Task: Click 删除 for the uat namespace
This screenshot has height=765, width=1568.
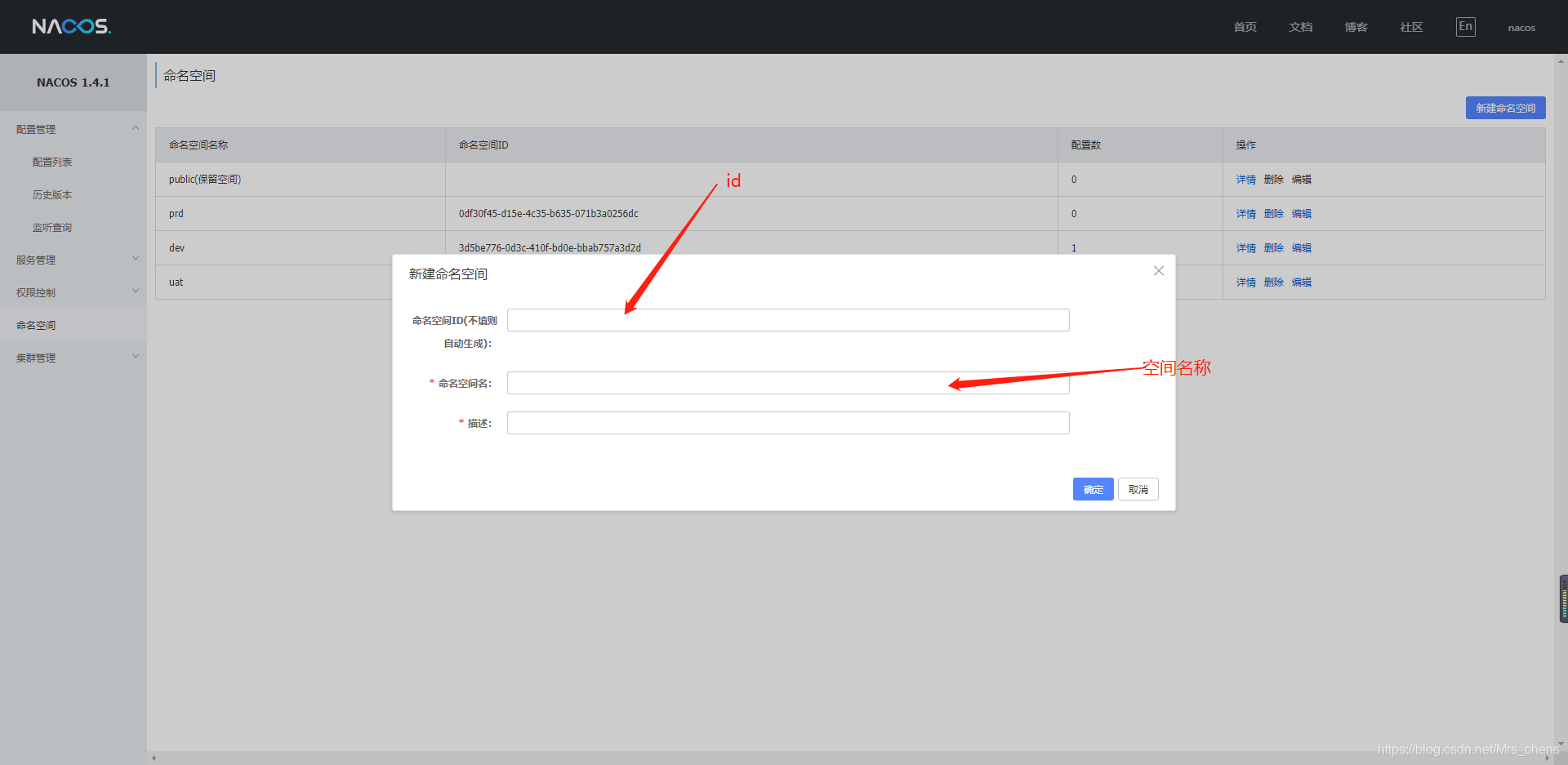Action: pos(1273,282)
